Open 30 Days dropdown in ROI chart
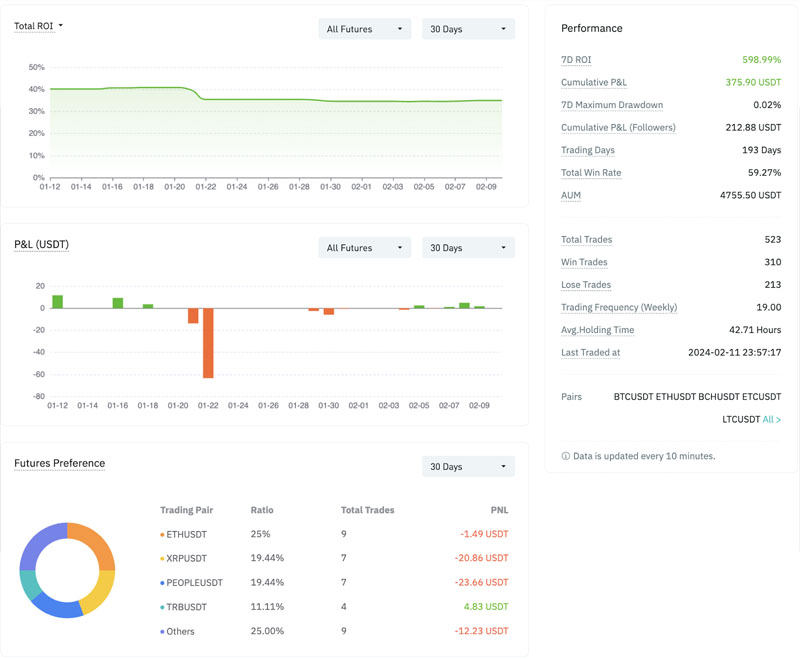800x659 pixels. [468, 29]
